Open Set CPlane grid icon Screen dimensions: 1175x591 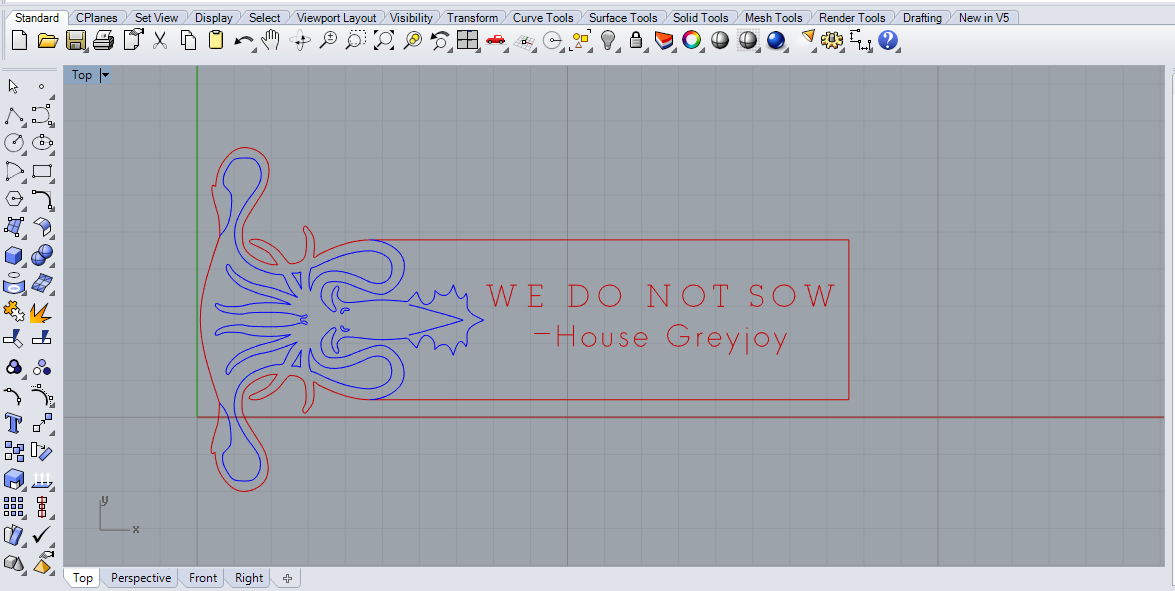coord(525,40)
